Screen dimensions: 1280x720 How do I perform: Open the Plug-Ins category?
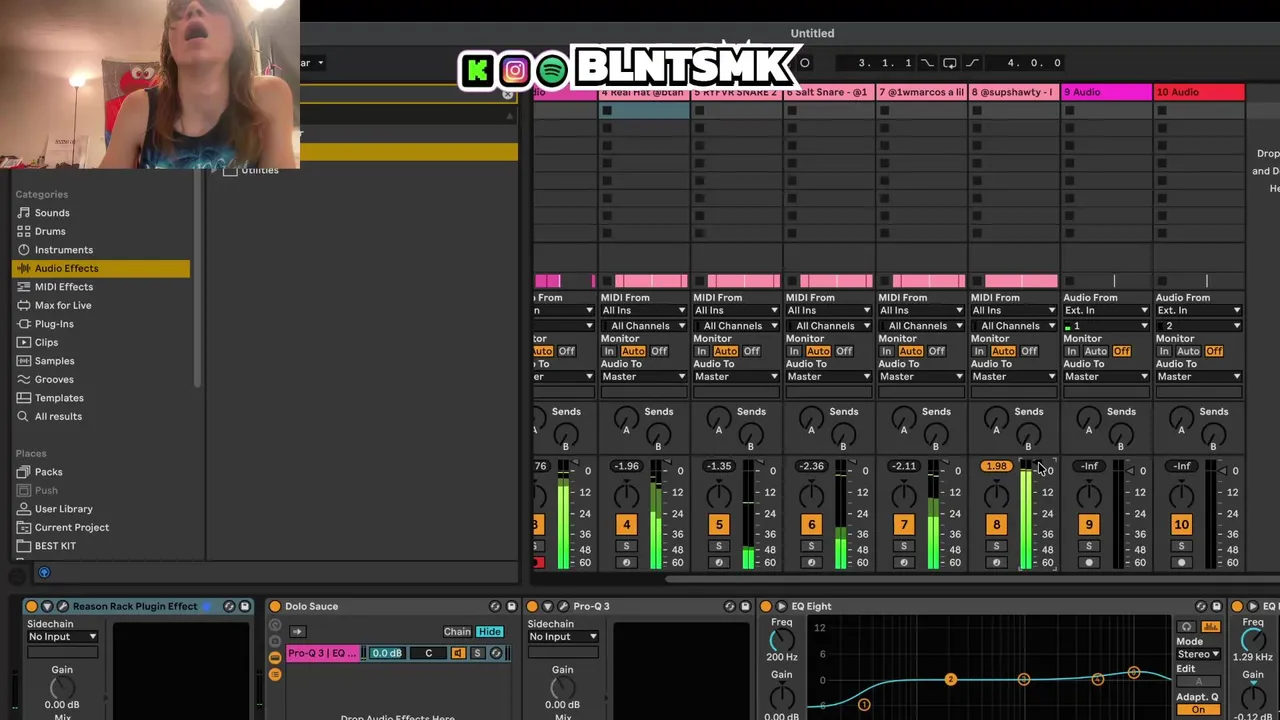click(x=54, y=324)
